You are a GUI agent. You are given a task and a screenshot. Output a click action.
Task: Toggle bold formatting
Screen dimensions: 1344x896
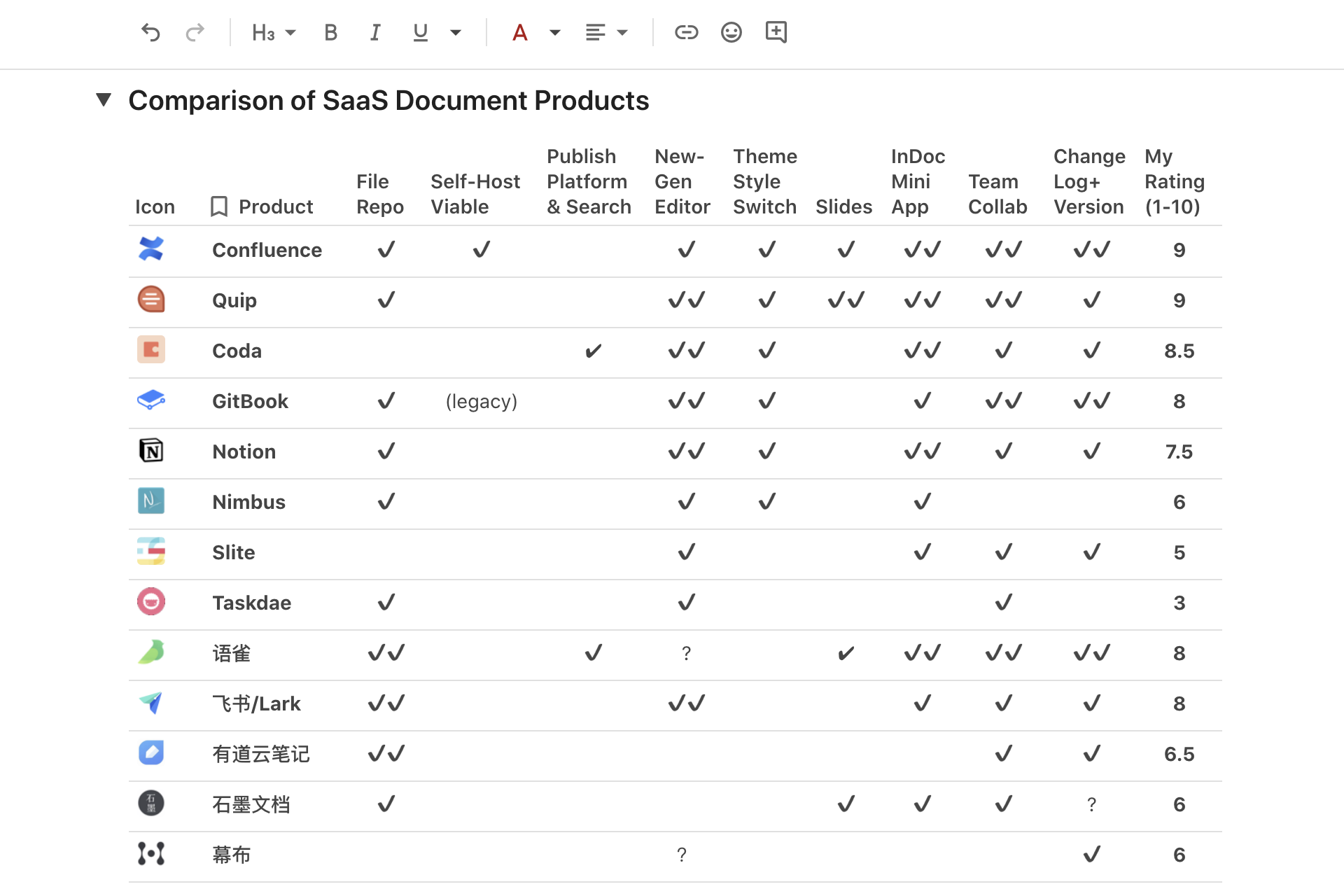click(x=331, y=32)
